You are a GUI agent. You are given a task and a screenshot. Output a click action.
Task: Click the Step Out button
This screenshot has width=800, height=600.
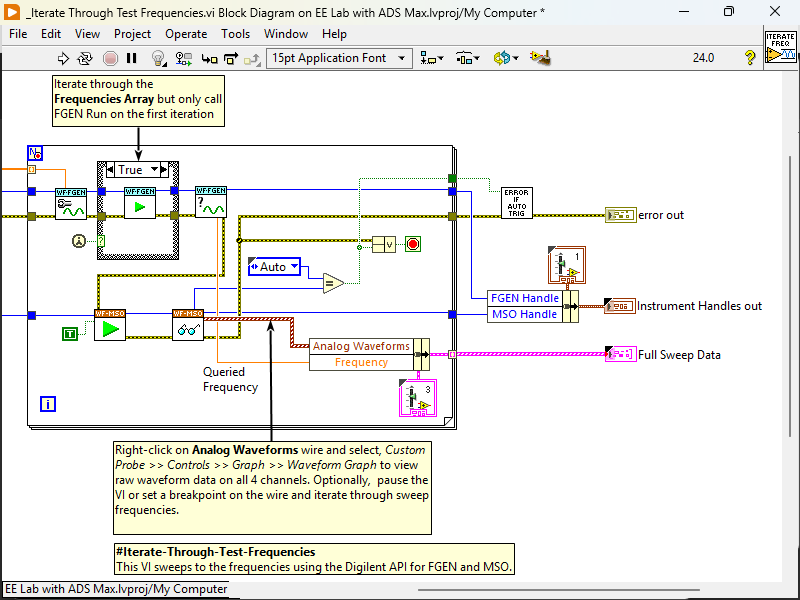click(x=252, y=59)
